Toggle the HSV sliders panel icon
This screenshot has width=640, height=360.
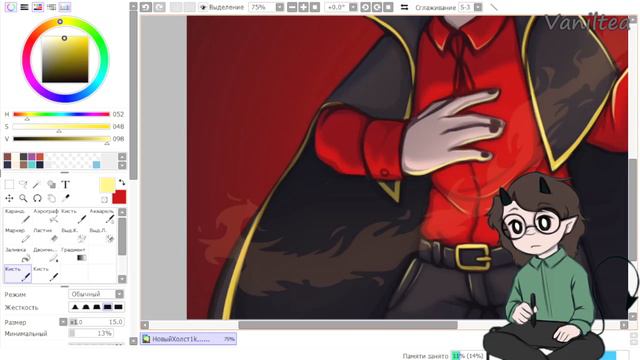[x=38, y=7]
